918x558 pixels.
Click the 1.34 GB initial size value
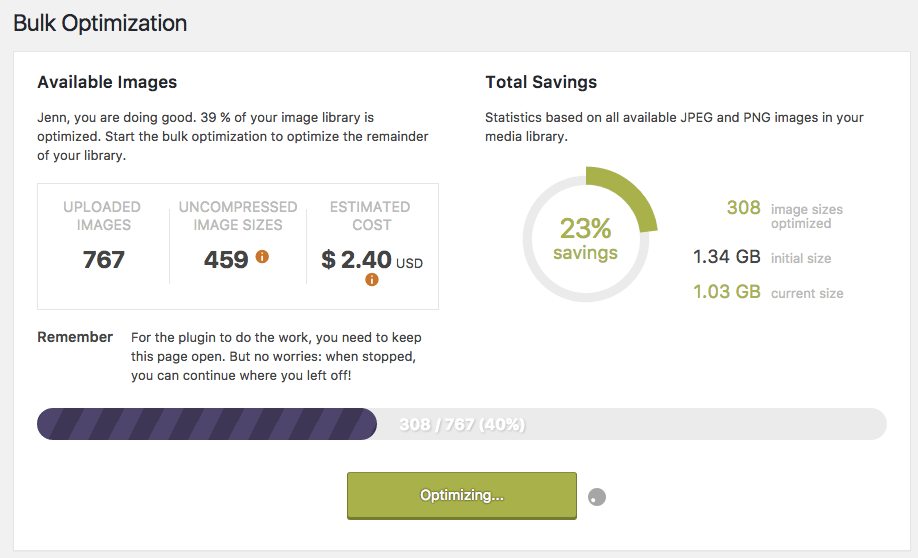pos(727,256)
